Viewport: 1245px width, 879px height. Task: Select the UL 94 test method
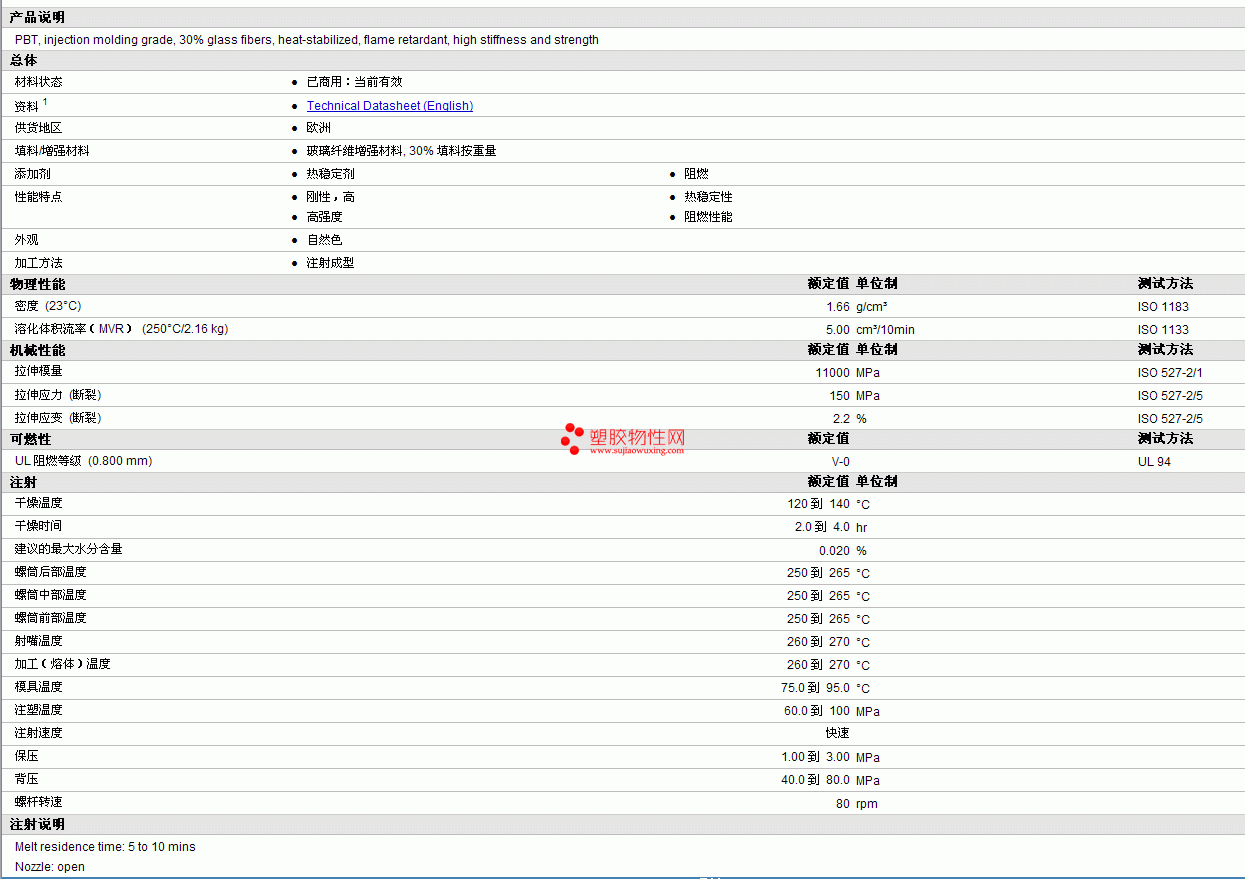click(1154, 462)
